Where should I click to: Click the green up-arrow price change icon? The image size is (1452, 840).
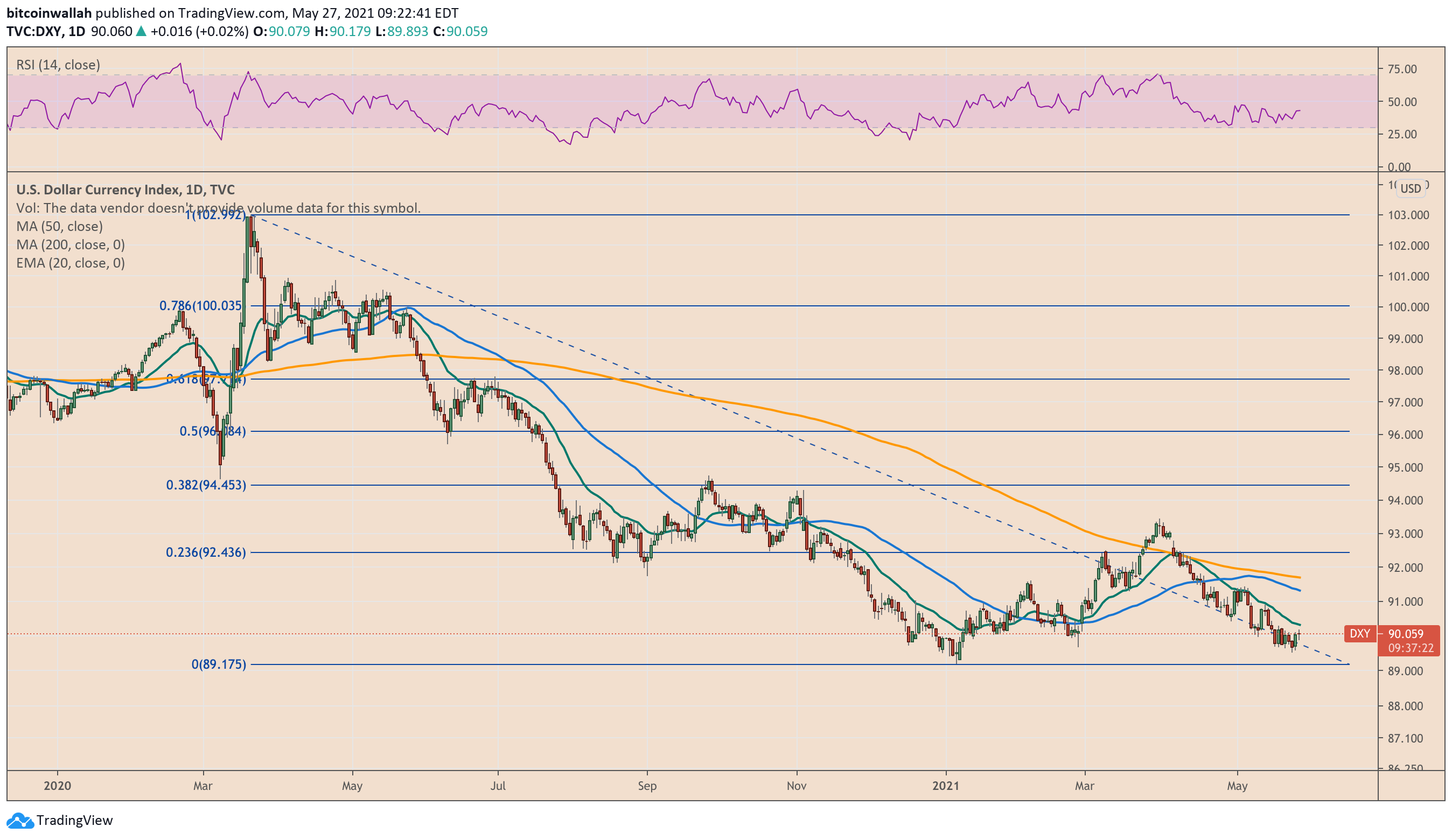(x=141, y=32)
